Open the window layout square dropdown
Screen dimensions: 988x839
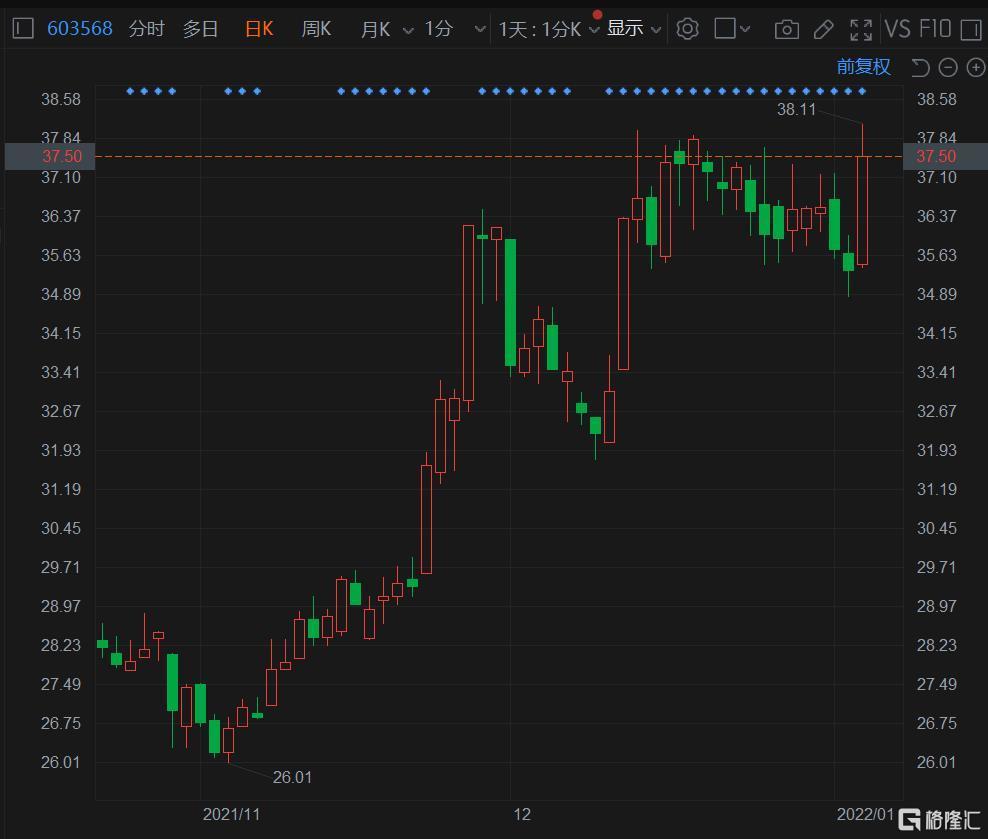click(x=732, y=29)
